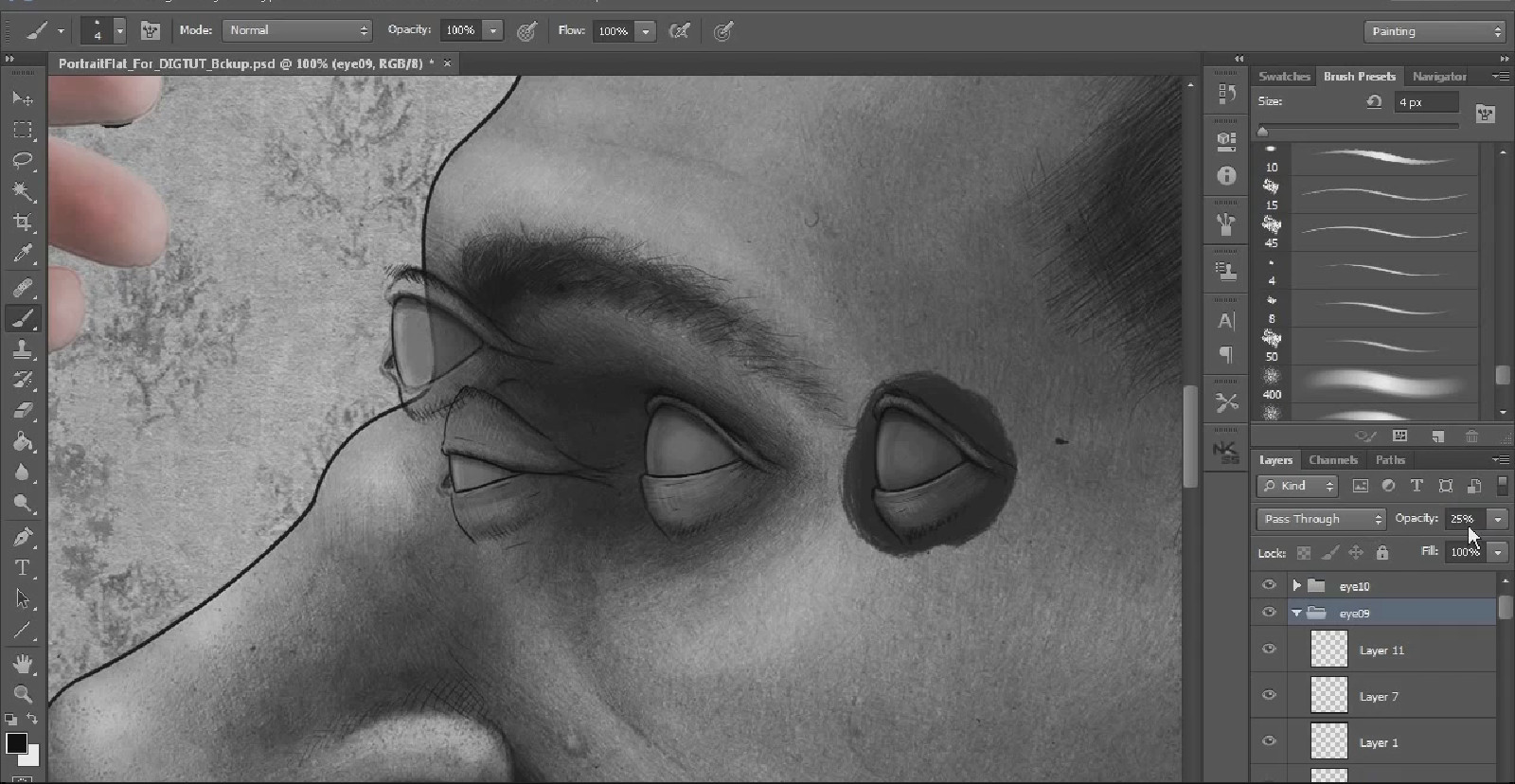Select the Type tool
This screenshot has height=784, width=1515.
tap(23, 568)
